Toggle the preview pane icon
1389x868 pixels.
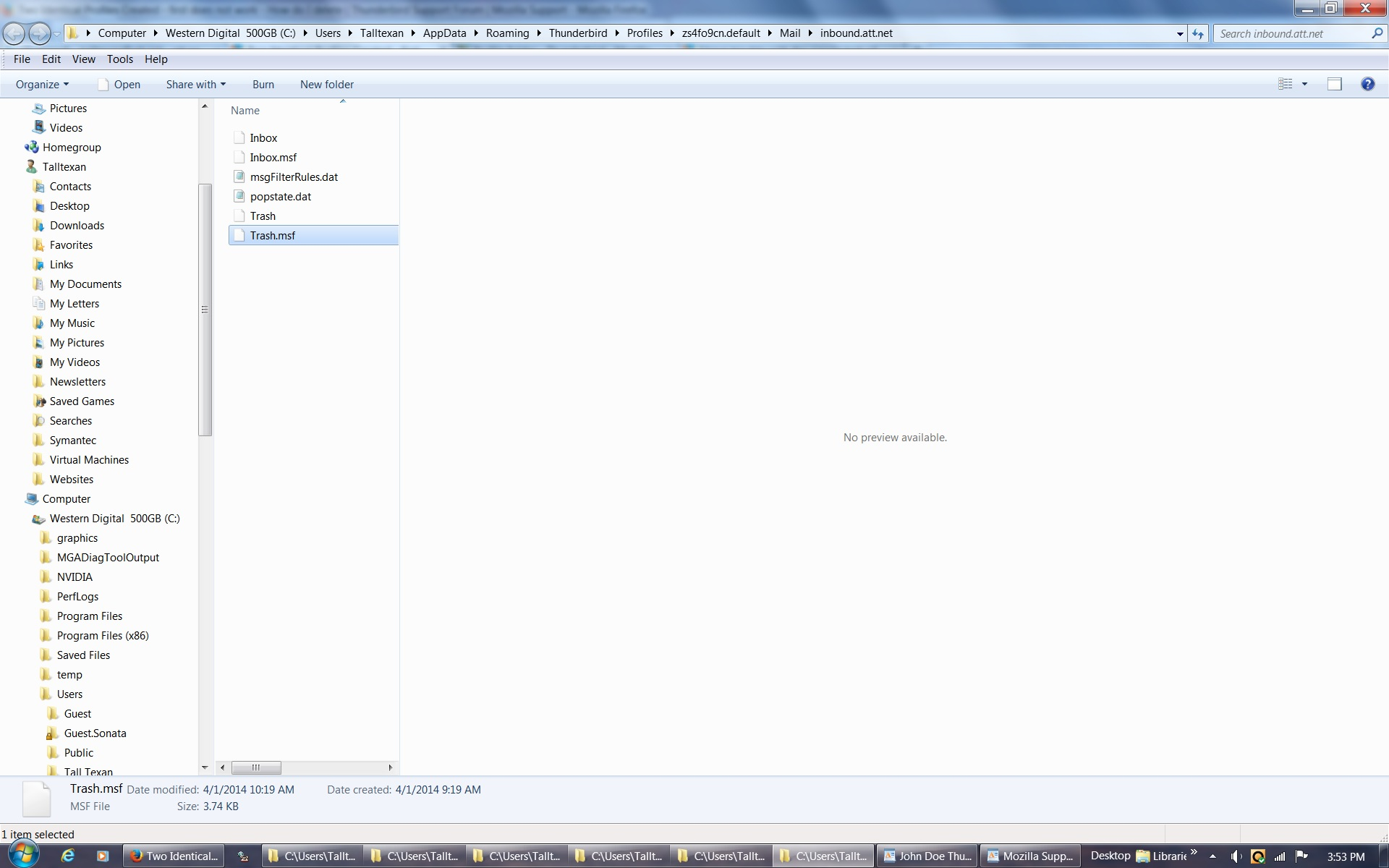[1334, 84]
